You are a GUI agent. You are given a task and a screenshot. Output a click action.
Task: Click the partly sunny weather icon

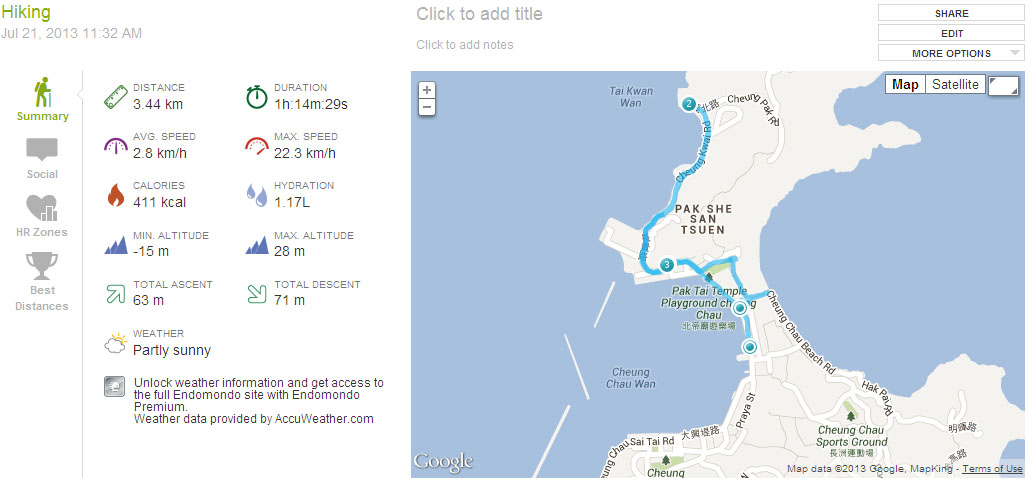point(115,343)
